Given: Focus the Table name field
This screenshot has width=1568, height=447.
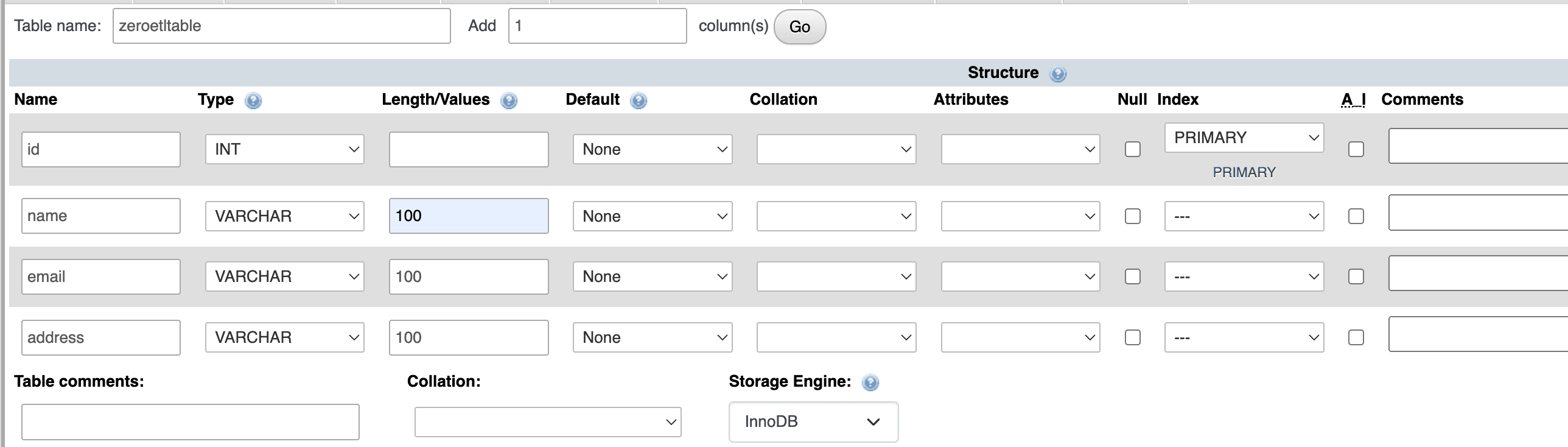Looking at the screenshot, I should pos(282,26).
